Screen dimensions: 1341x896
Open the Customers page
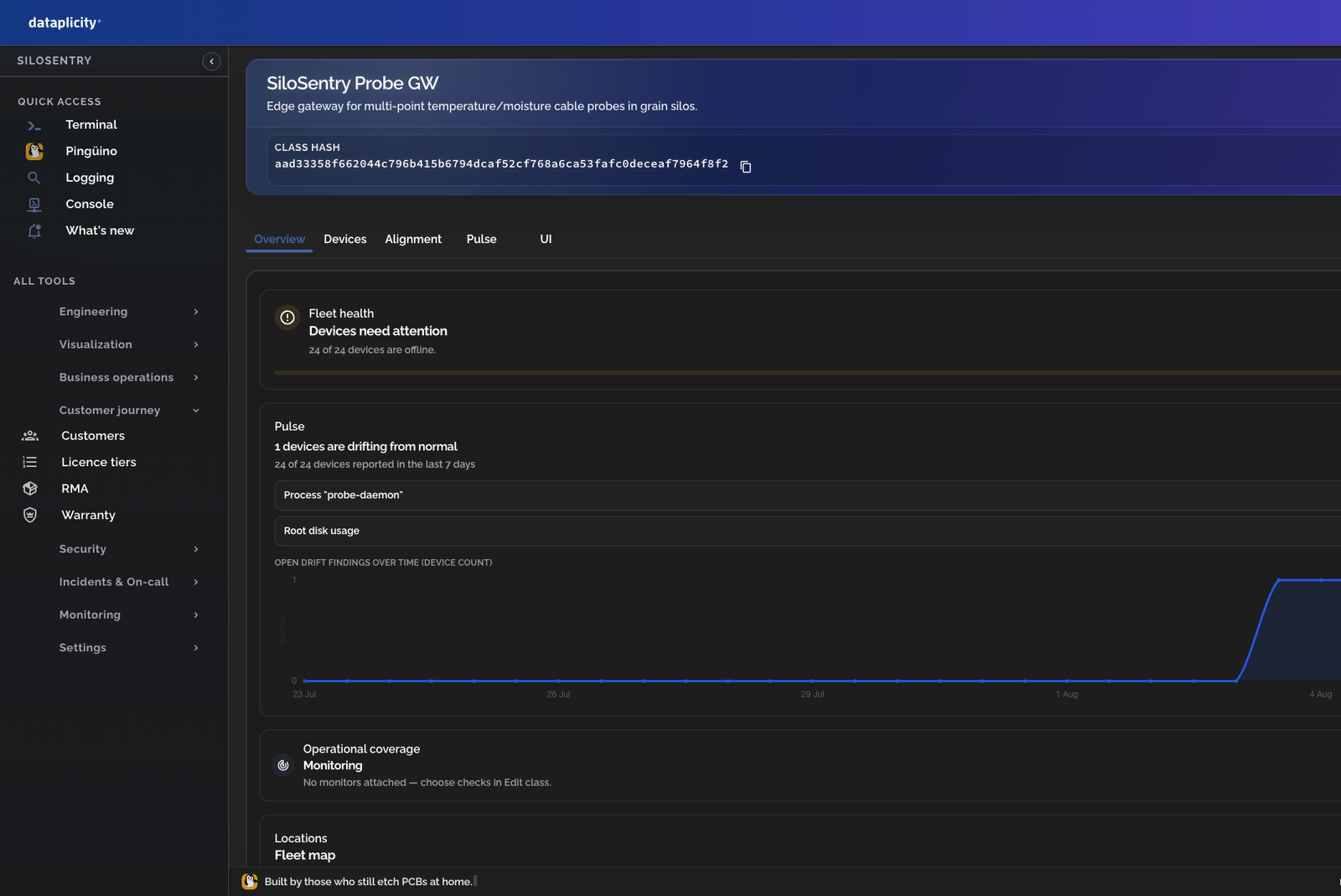(93, 436)
